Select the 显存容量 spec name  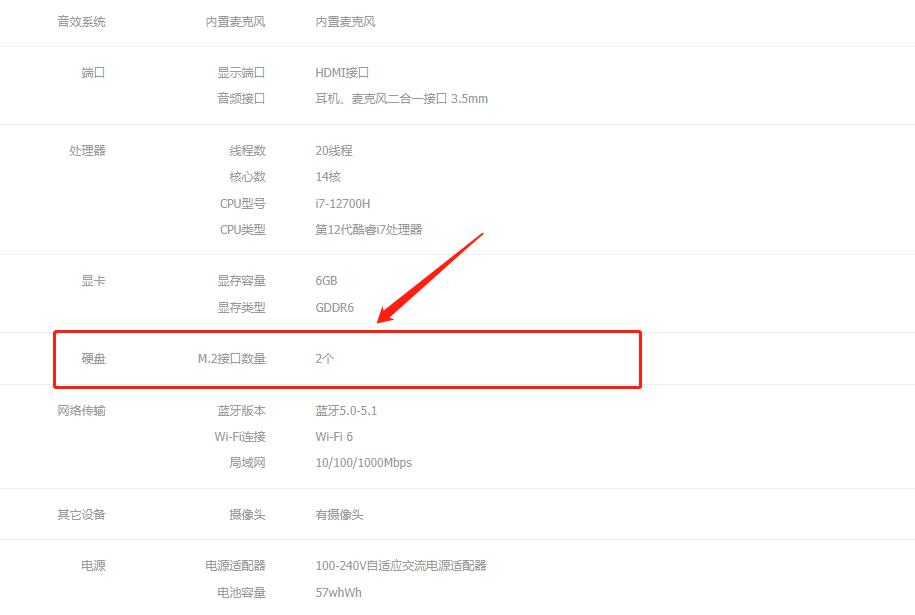(x=241, y=280)
